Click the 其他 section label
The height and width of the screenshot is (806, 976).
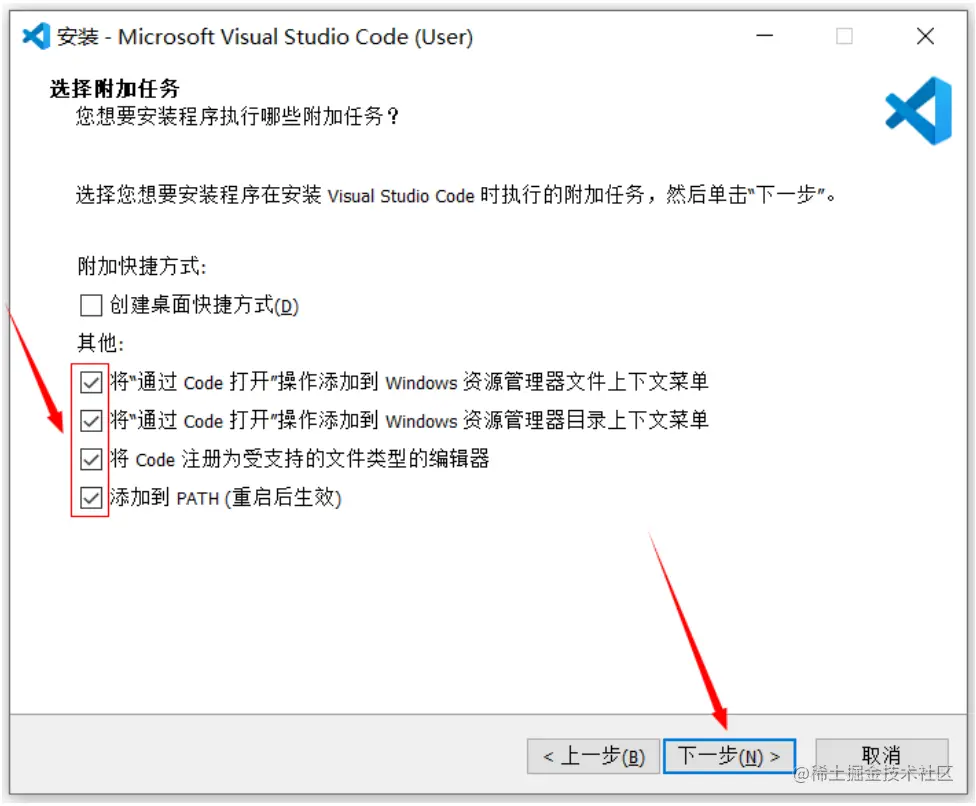[x=101, y=343]
